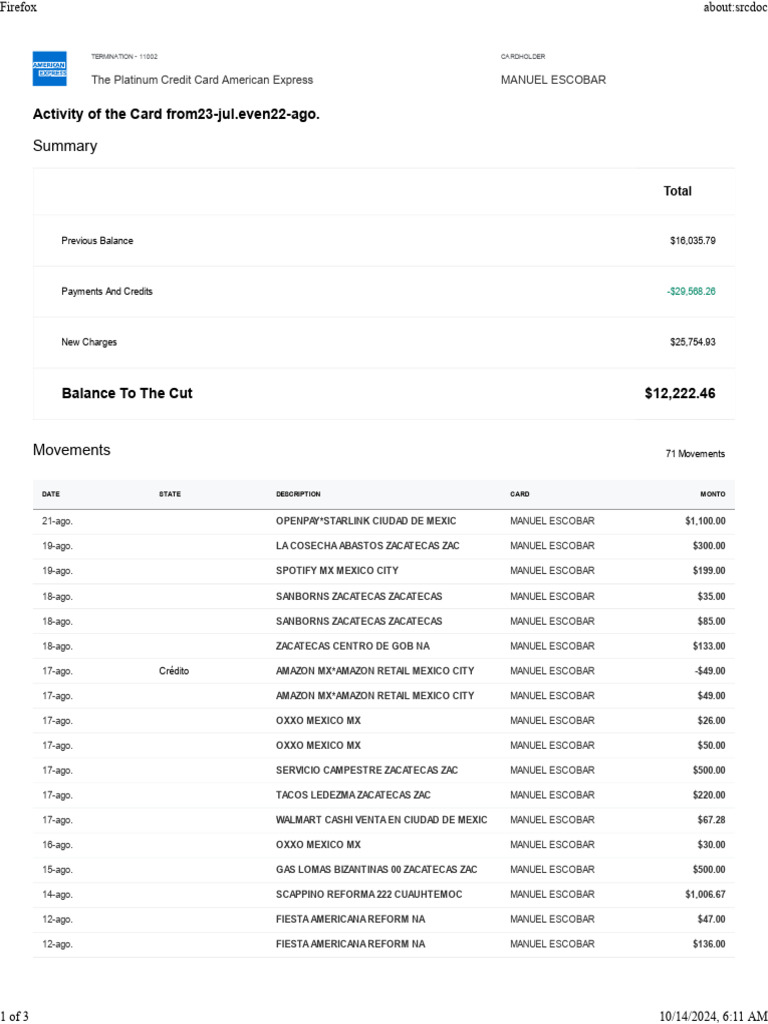The width and height of the screenshot is (768, 1024).
Task: Select the Payments And Credits amount
Action: tap(691, 291)
